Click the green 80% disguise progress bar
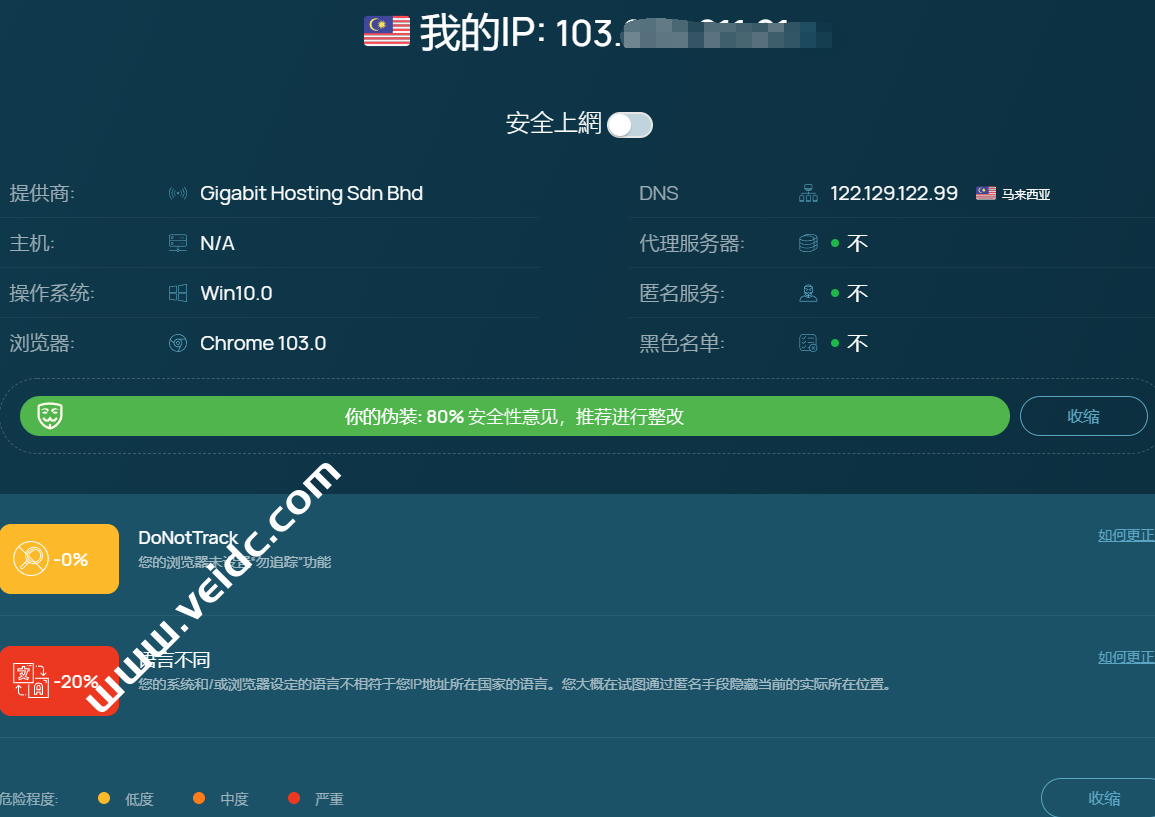Image resolution: width=1155 pixels, height=817 pixels. click(514, 416)
